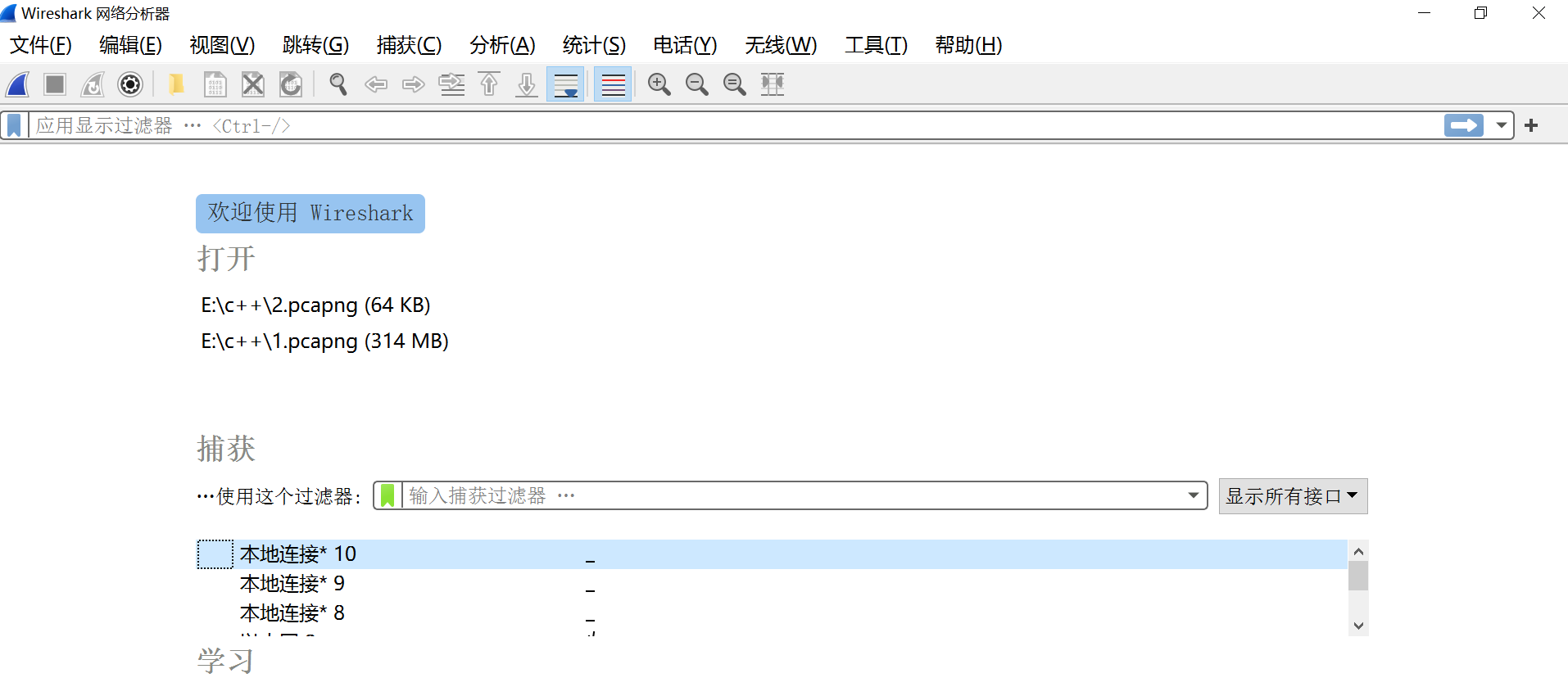Find a packet magnifier icon
The height and width of the screenshot is (687, 1568).
click(x=338, y=84)
